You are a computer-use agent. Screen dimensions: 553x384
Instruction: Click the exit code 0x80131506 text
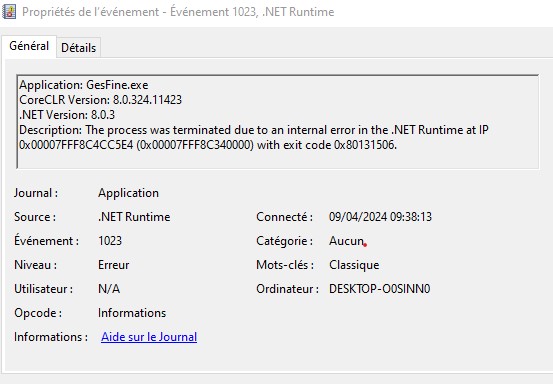tap(365, 145)
